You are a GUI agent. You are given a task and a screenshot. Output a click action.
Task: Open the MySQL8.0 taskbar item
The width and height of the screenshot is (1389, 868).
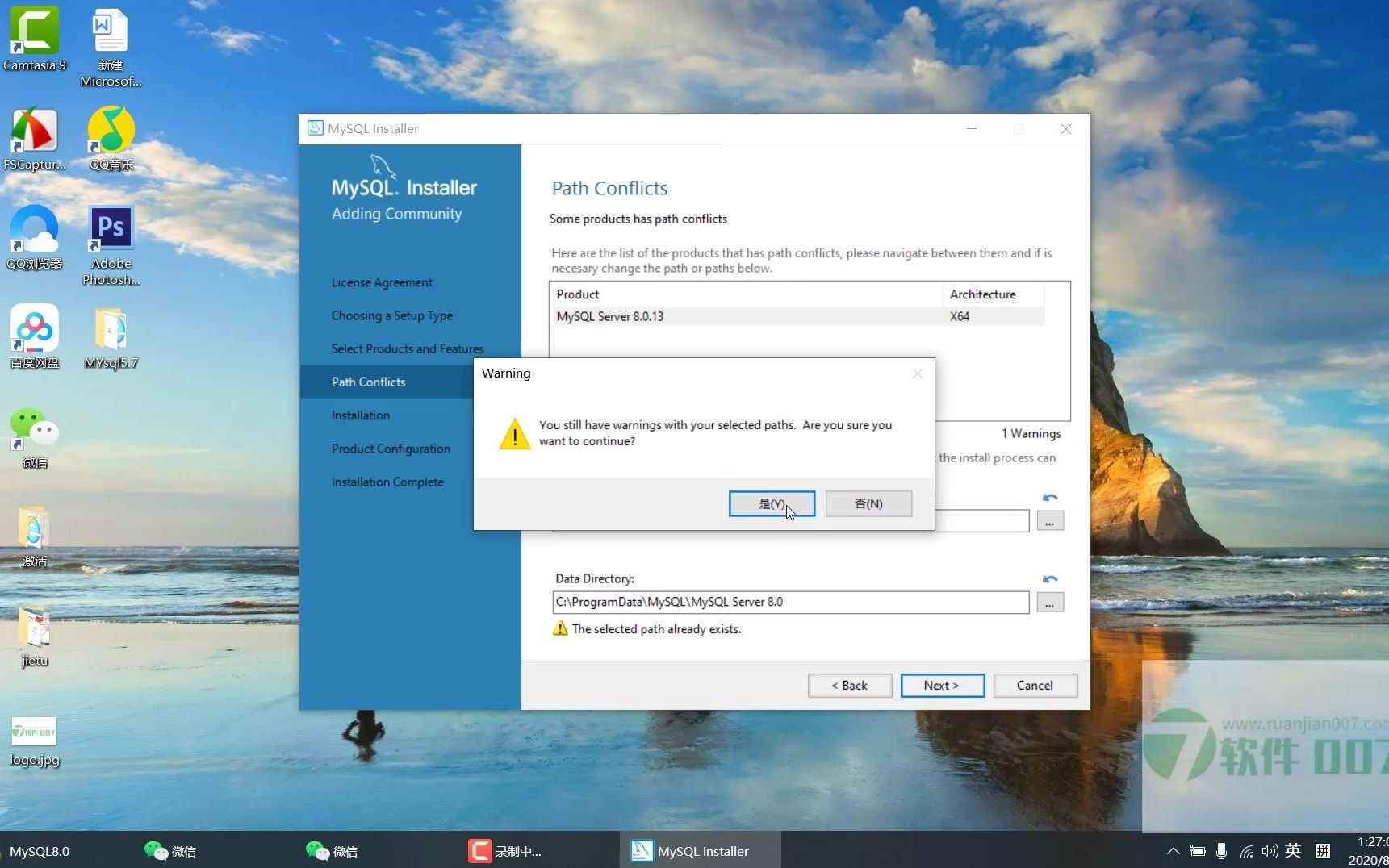click(x=40, y=851)
